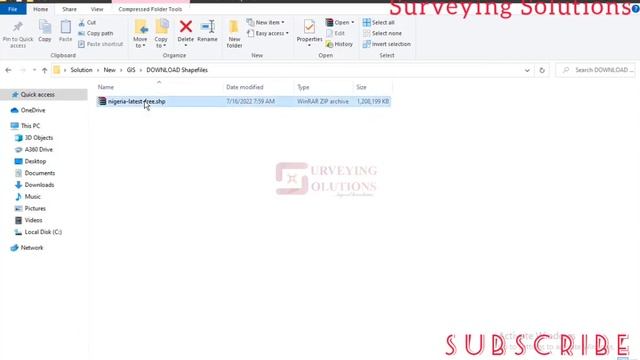Click the WinRAR archive file icon
The image size is (640, 360).
click(102, 101)
